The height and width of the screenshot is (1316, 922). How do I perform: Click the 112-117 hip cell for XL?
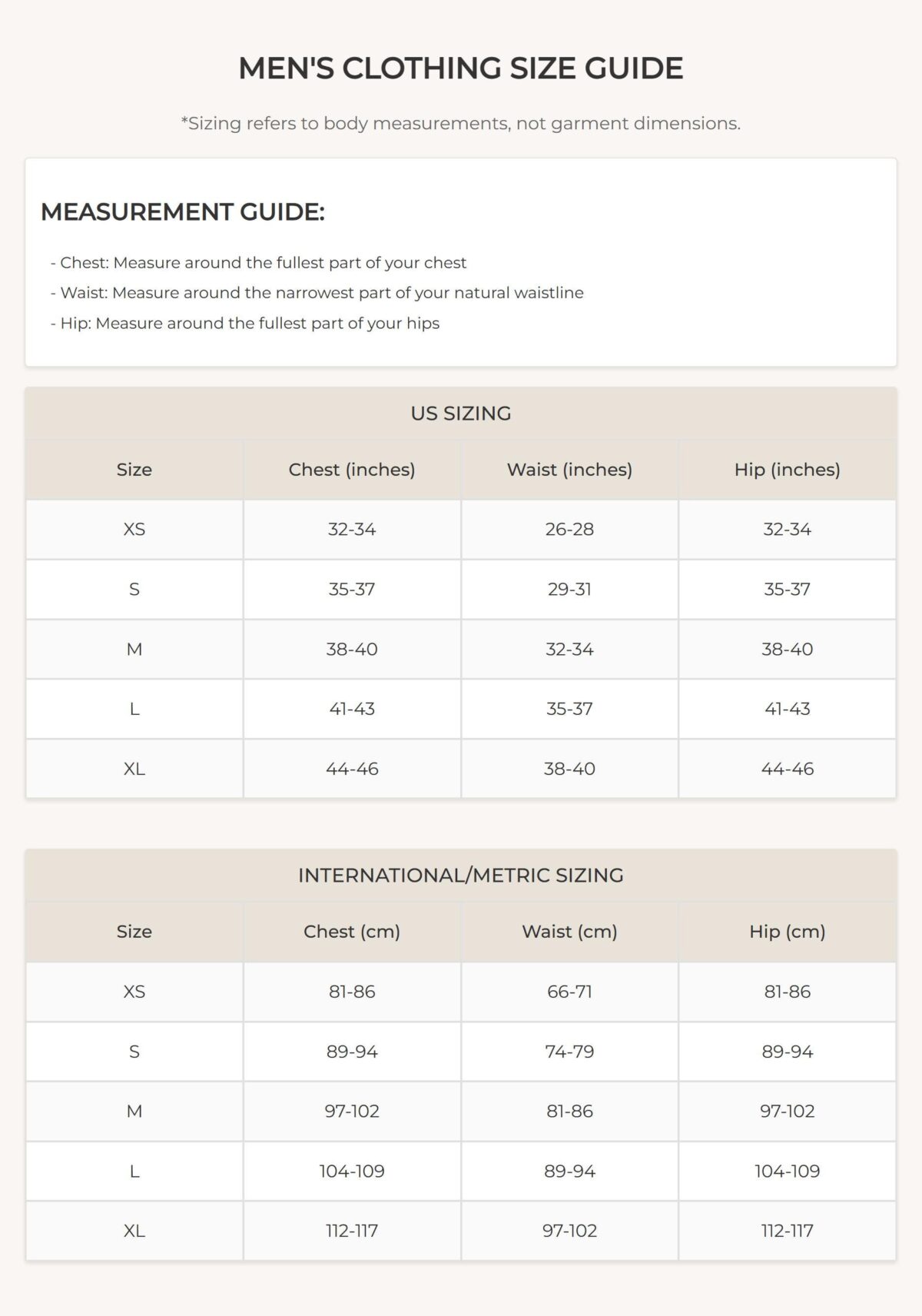point(788,1231)
